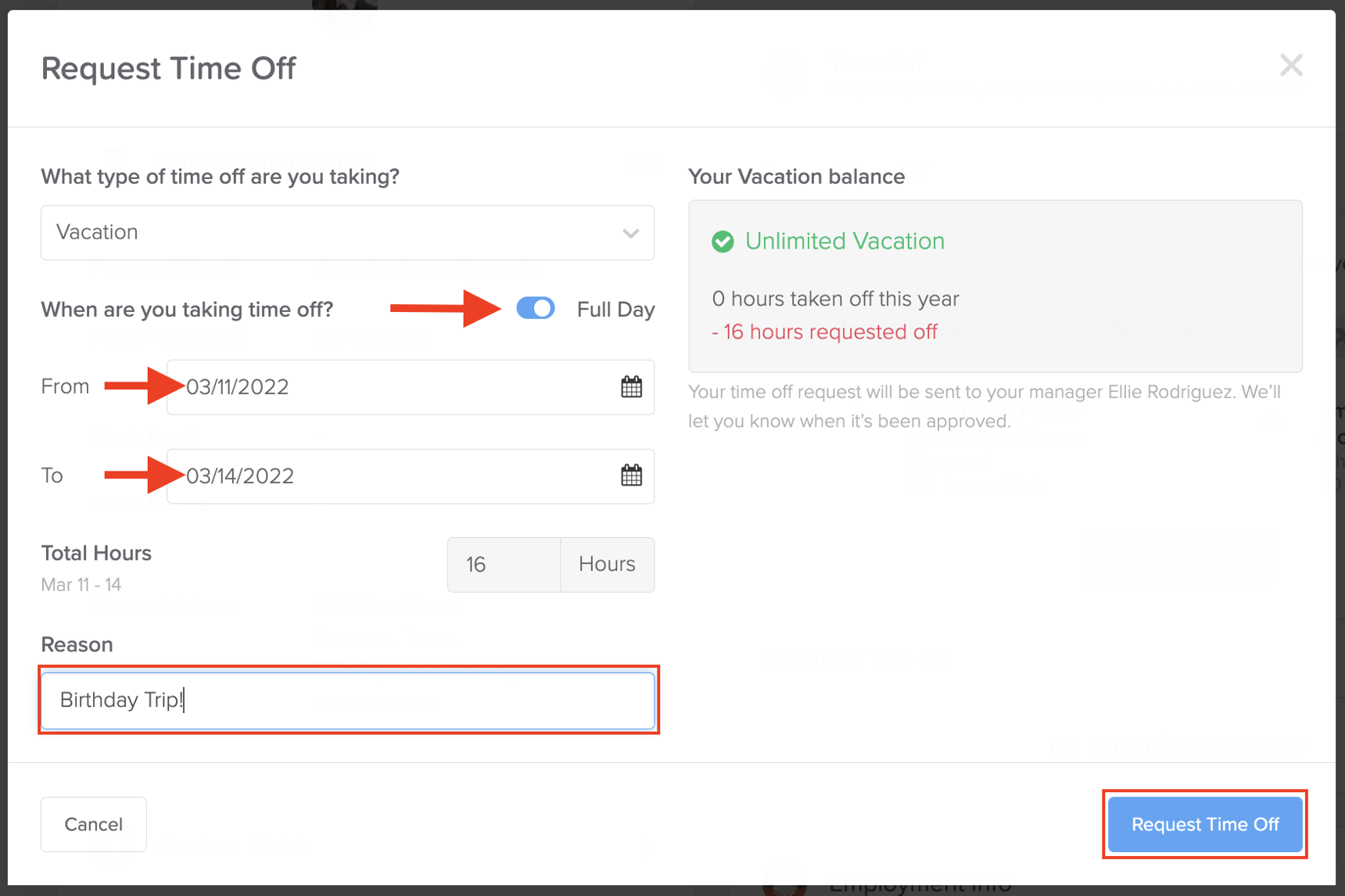Screen dimensions: 1345x896
Task: Open the calendar picker for the From date
Action: 632,387
